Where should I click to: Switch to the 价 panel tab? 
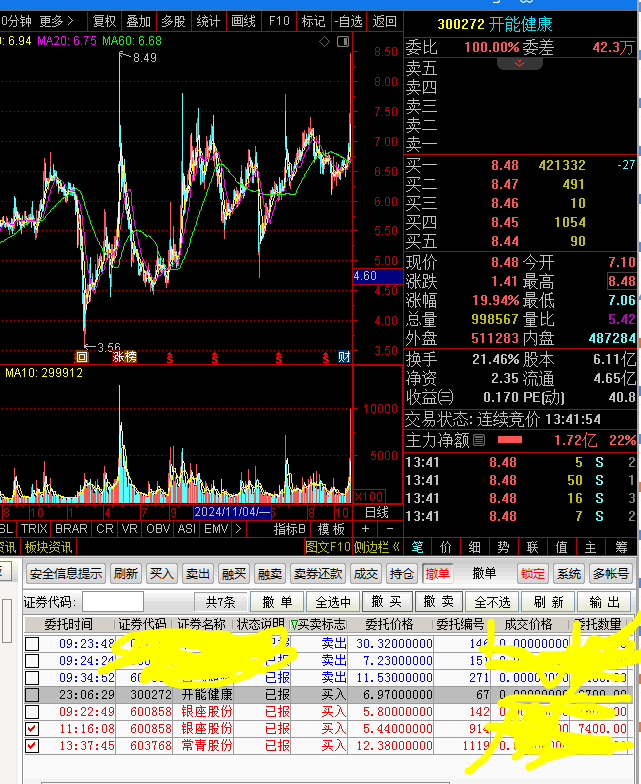tap(446, 548)
